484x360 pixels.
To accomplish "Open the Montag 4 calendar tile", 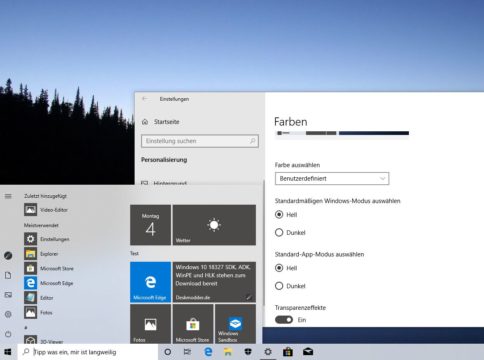I will pyautogui.click(x=150, y=225).
